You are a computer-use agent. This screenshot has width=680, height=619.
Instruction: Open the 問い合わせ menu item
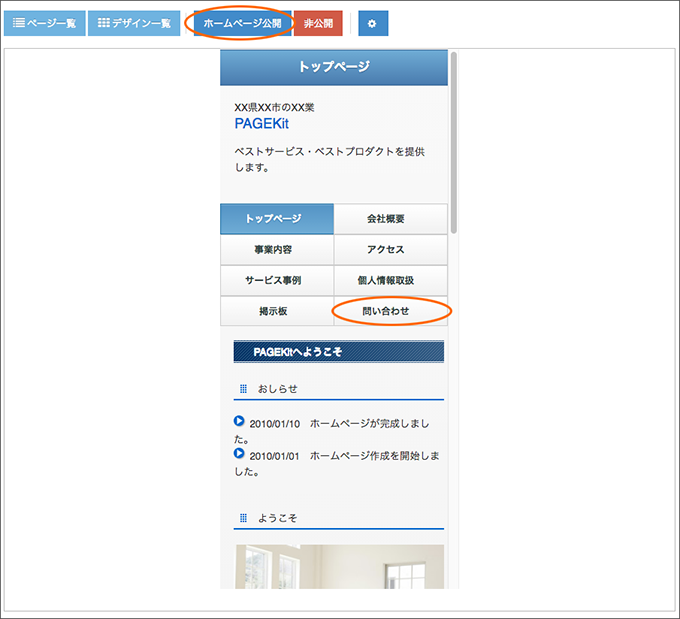[390, 311]
